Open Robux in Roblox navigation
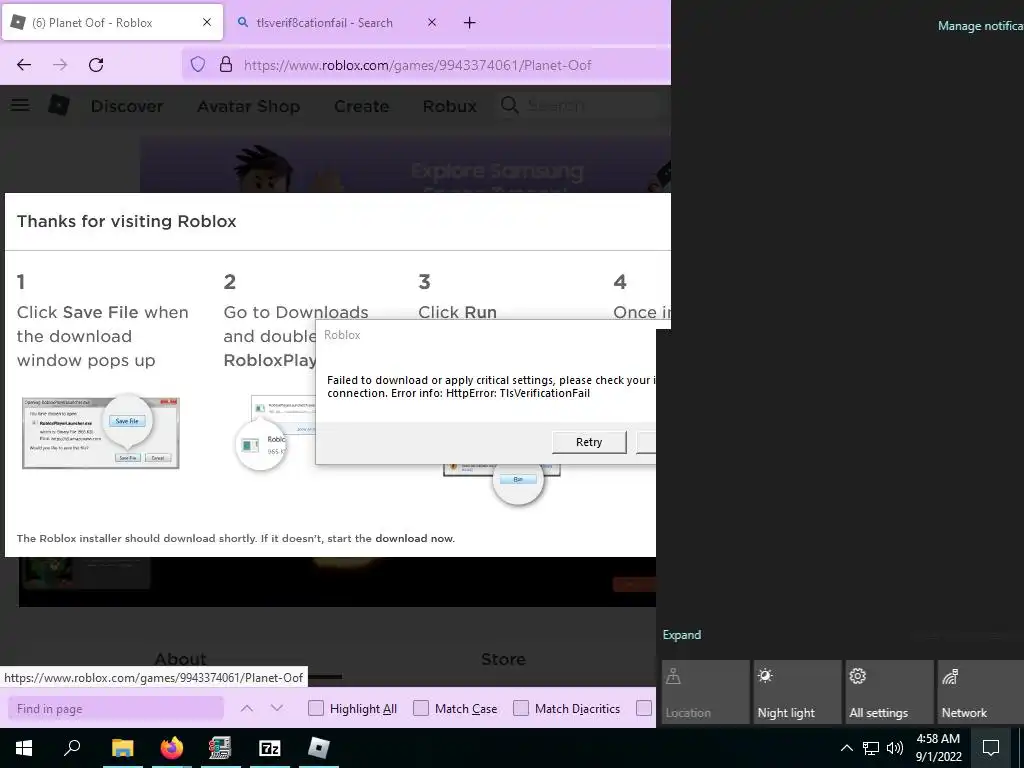This screenshot has width=1024, height=768. [x=450, y=106]
